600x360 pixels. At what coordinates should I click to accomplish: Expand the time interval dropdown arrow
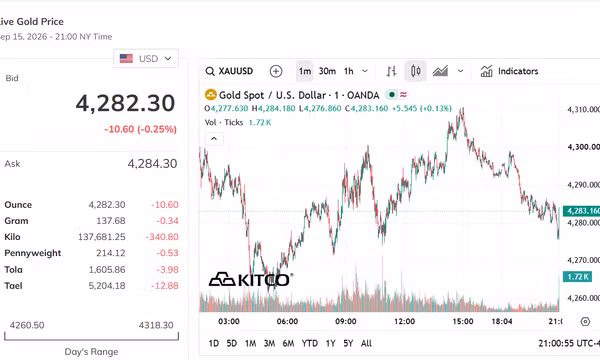coord(365,71)
